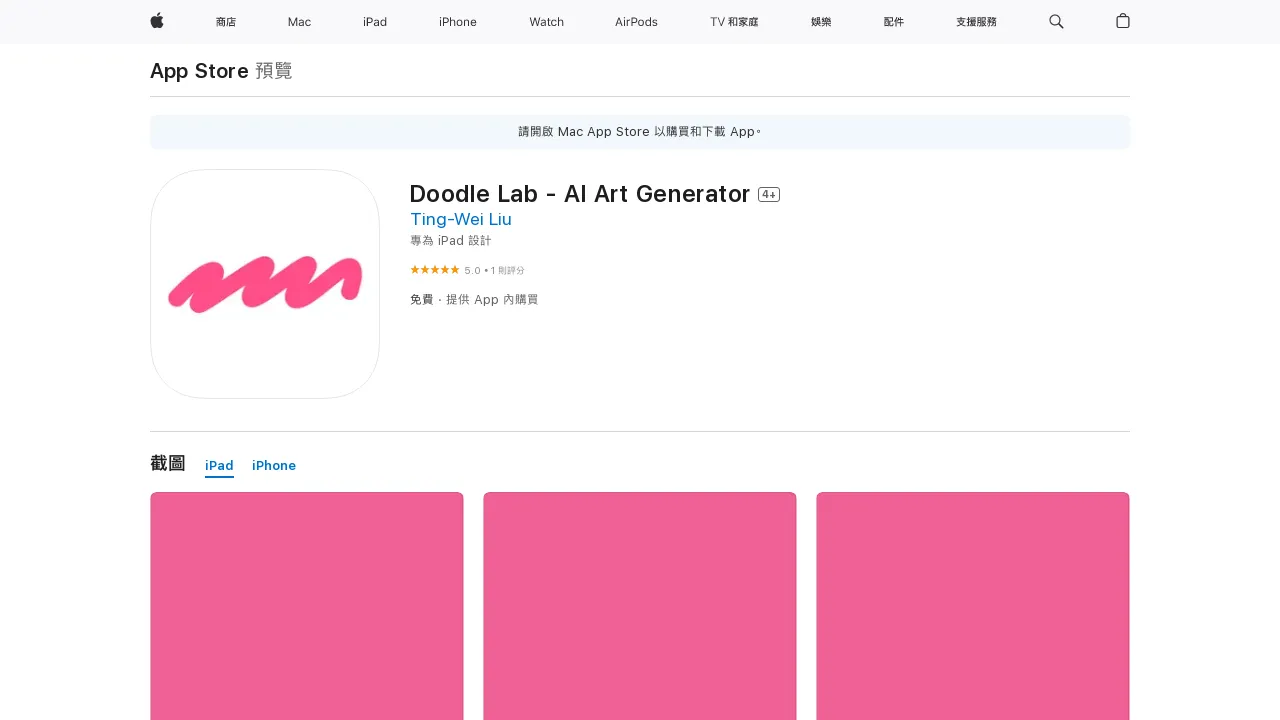Open the first pink screenshot thumbnail
The width and height of the screenshot is (1280, 720).
[x=307, y=606]
